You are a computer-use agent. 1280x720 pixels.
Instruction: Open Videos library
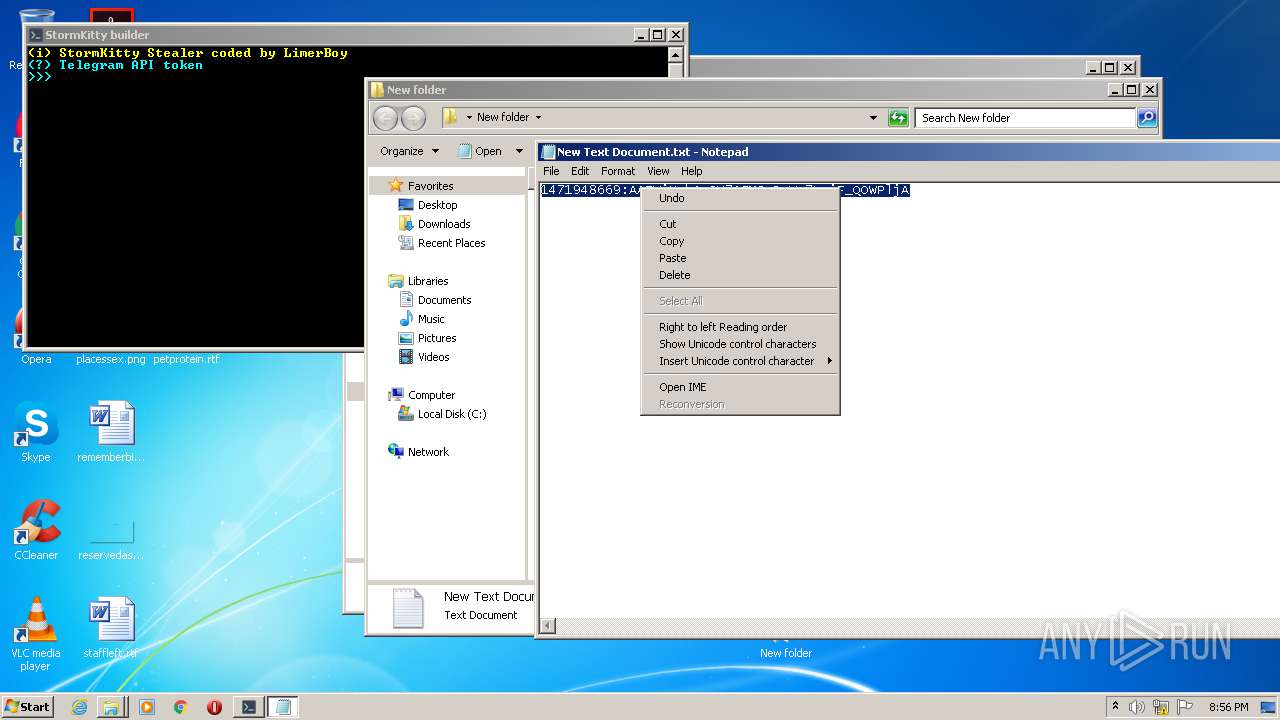pyautogui.click(x=433, y=357)
